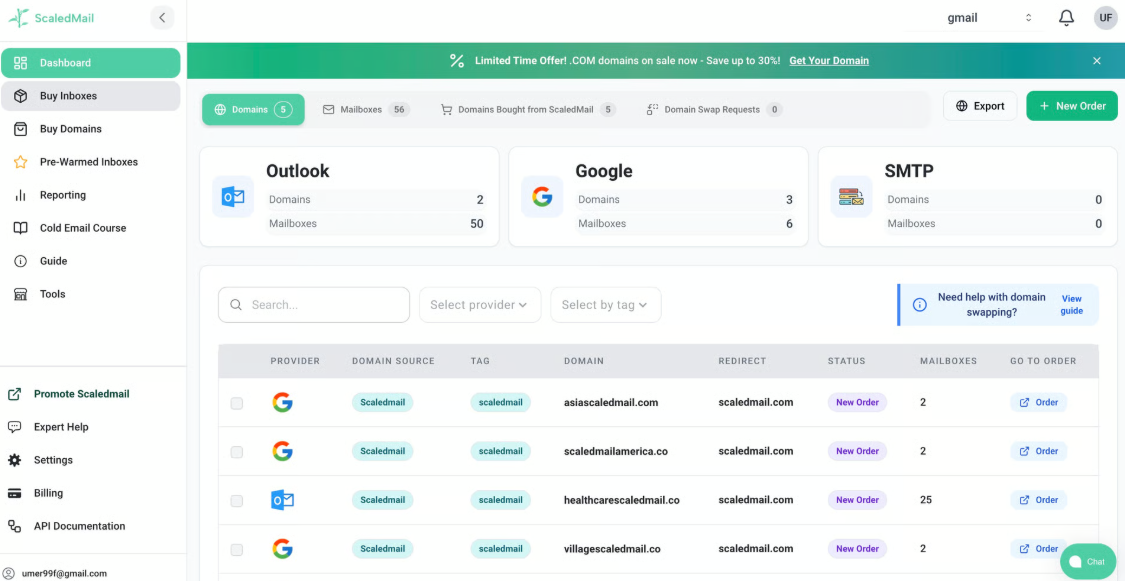Image resolution: width=1125 pixels, height=581 pixels.
Task: Click the umer99f@gmail.com account text
Action: (x=65, y=574)
